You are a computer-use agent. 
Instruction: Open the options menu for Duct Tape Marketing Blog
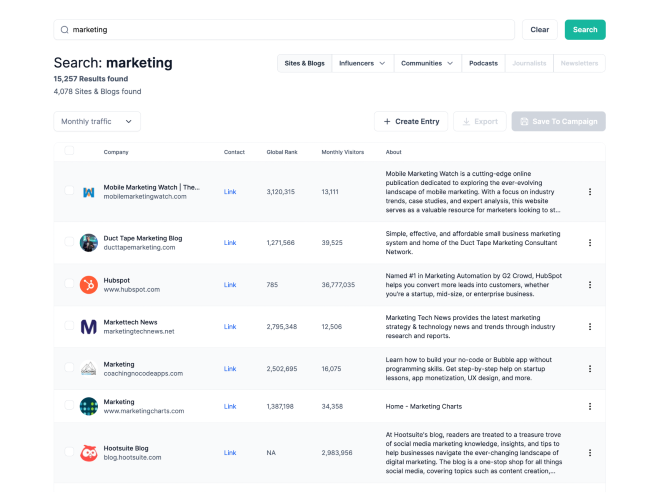tap(590, 243)
